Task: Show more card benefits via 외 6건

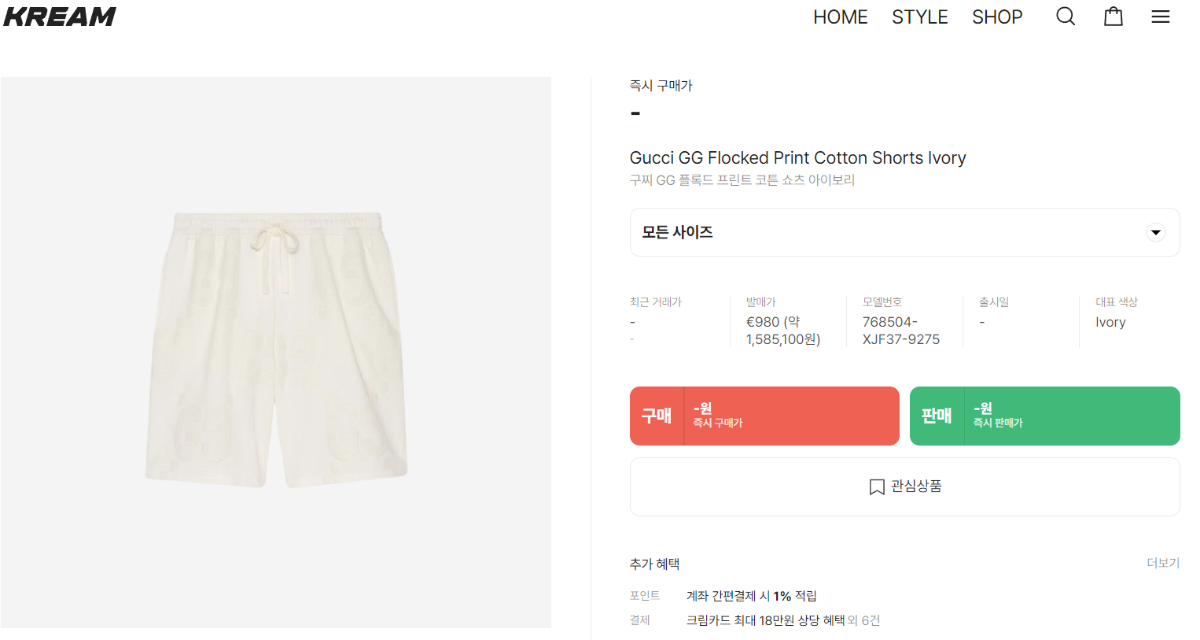Action: coord(864,620)
